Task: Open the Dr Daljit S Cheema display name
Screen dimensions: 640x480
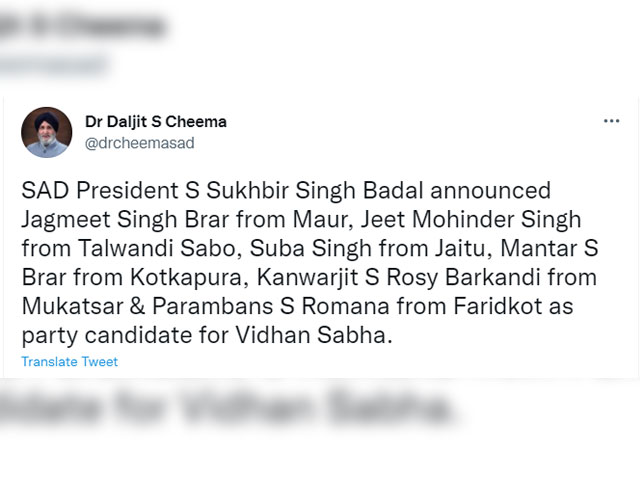Action: (155, 122)
